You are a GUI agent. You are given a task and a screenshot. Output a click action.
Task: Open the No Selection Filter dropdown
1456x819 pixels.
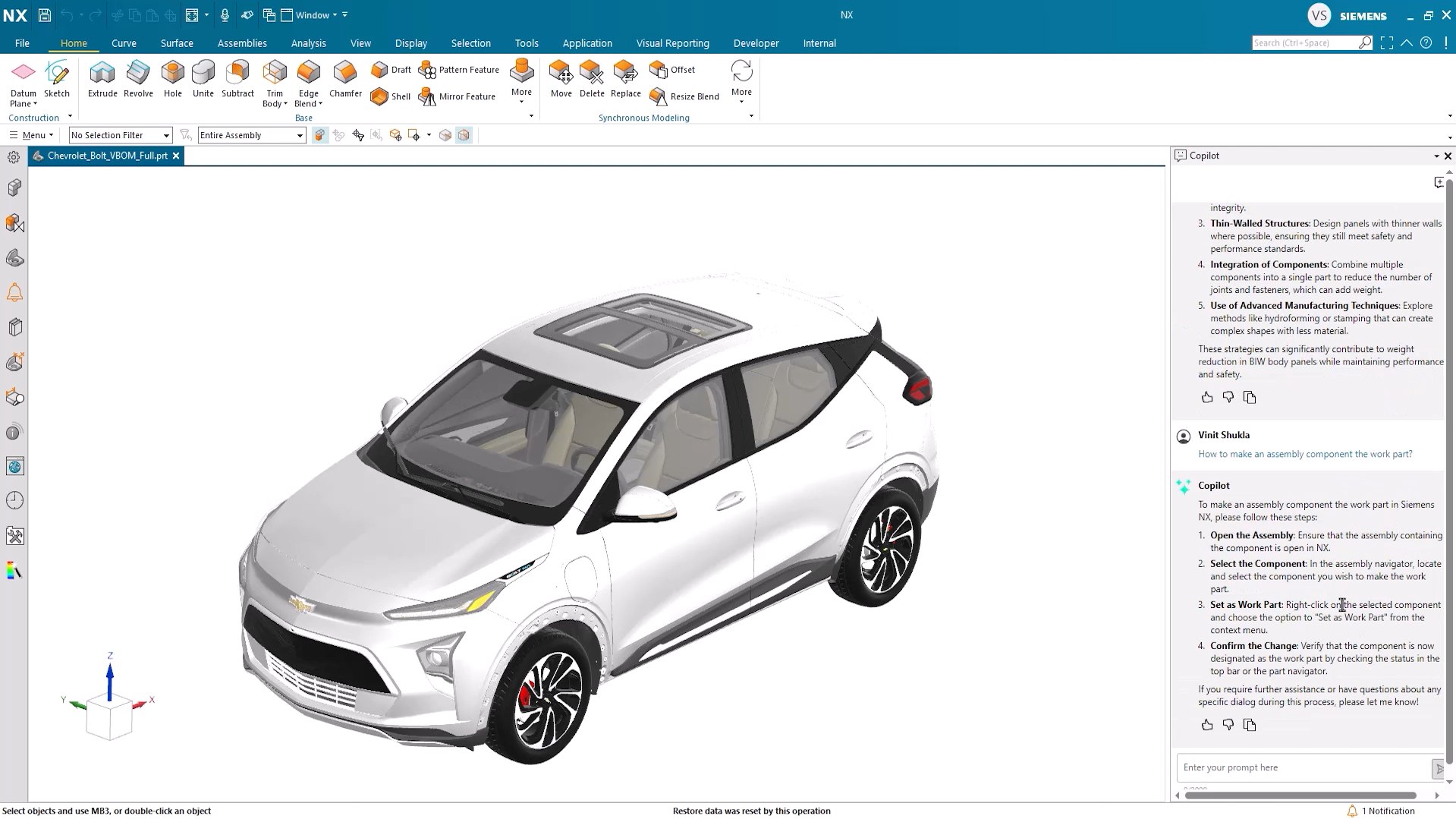pyautogui.click(x=121, y=135)
